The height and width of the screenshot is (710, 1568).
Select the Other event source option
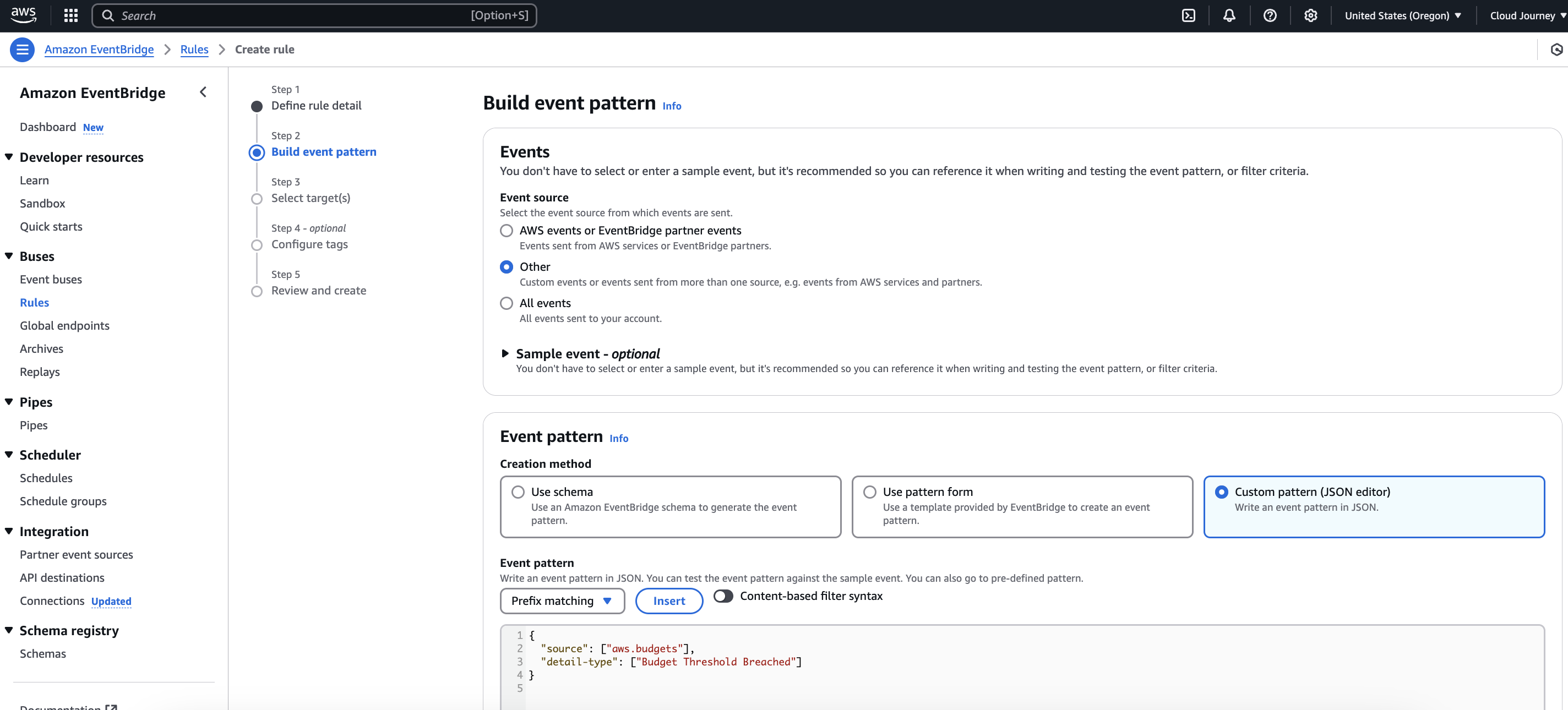(507, 267)
